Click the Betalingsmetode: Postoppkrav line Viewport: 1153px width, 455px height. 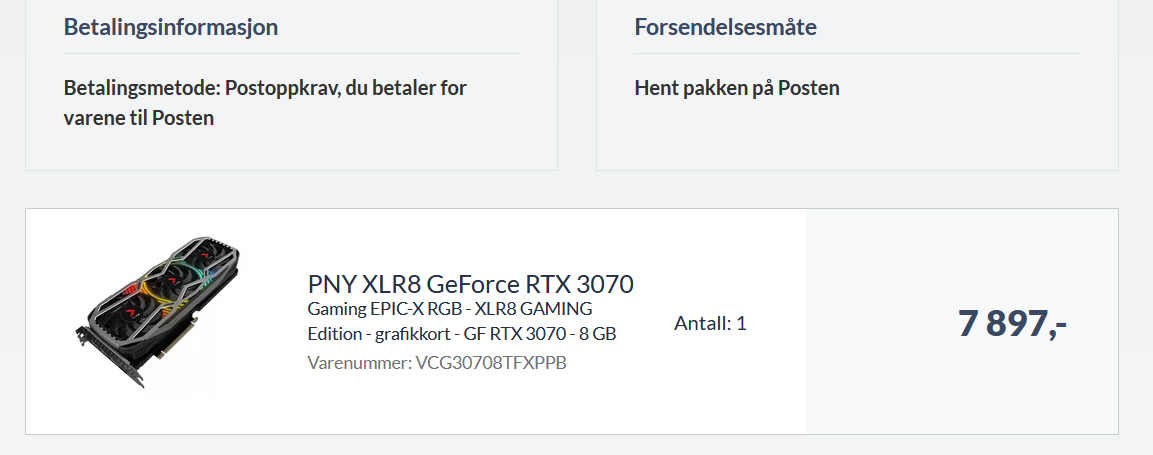point(265,89)
